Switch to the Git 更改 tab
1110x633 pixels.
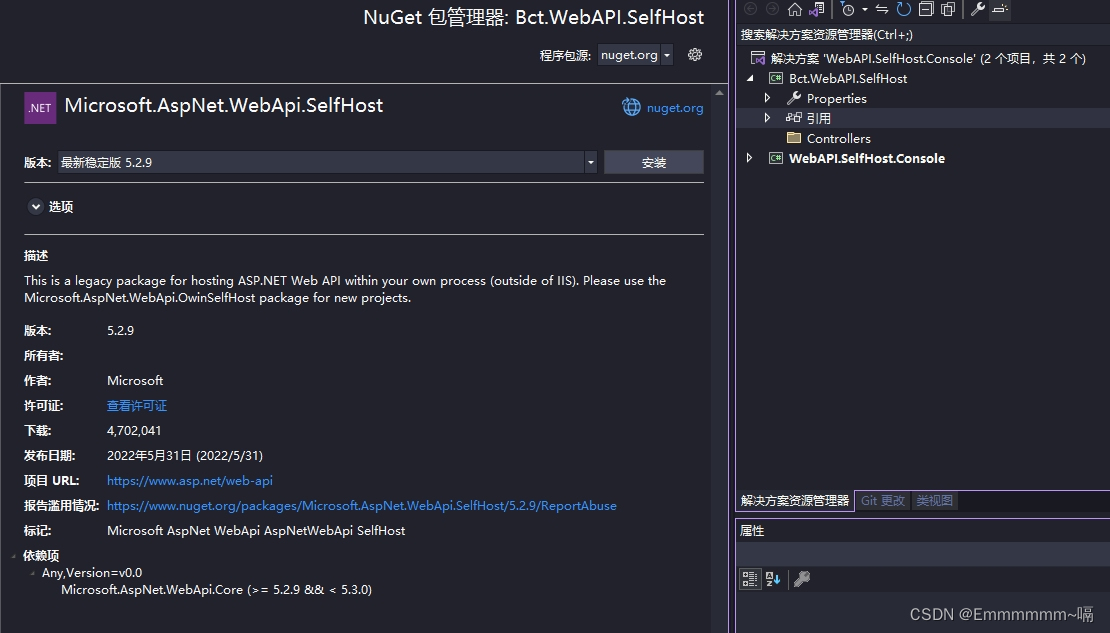882,500
